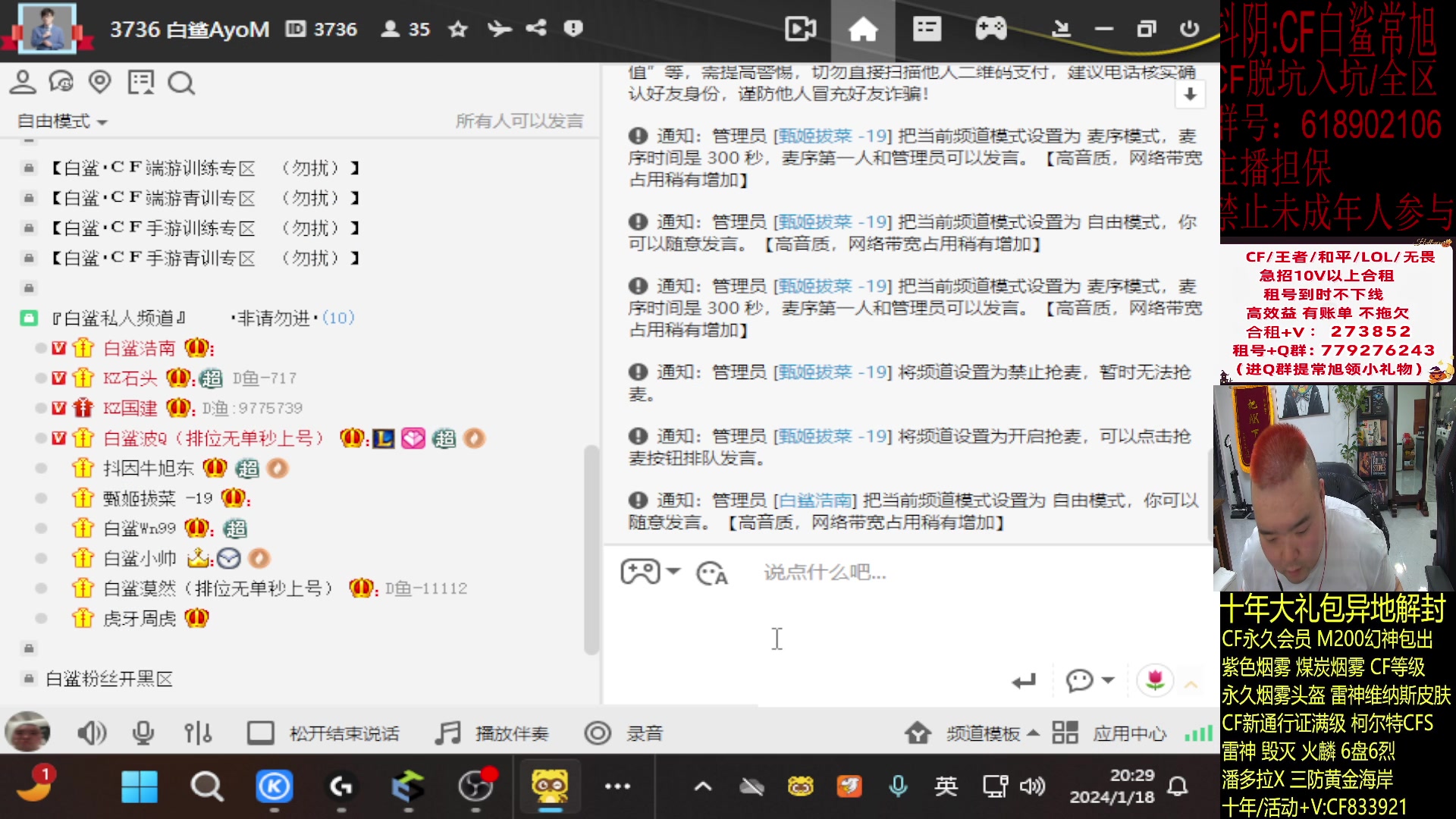Open the emoji picker beside chat box
The image size is (1456, 819).
710,574
